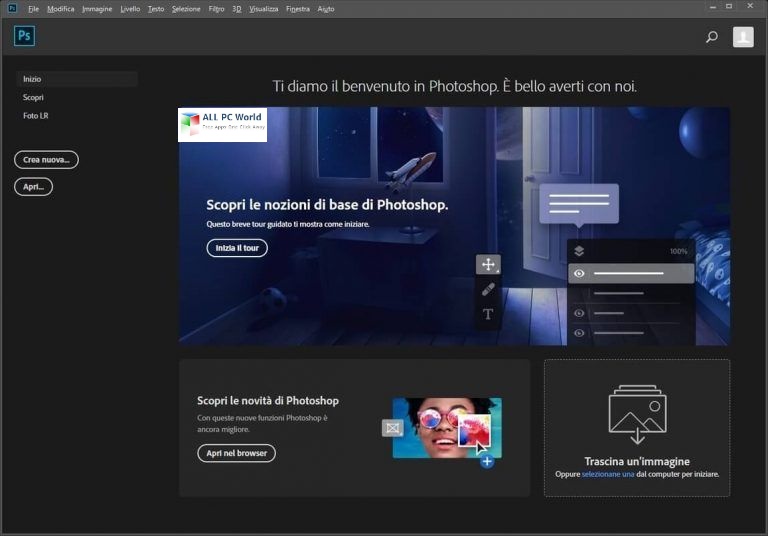The height and width of the screenshot is (536, 768).
Task: Click the Apri nel browser button
Action: [237, 453]
